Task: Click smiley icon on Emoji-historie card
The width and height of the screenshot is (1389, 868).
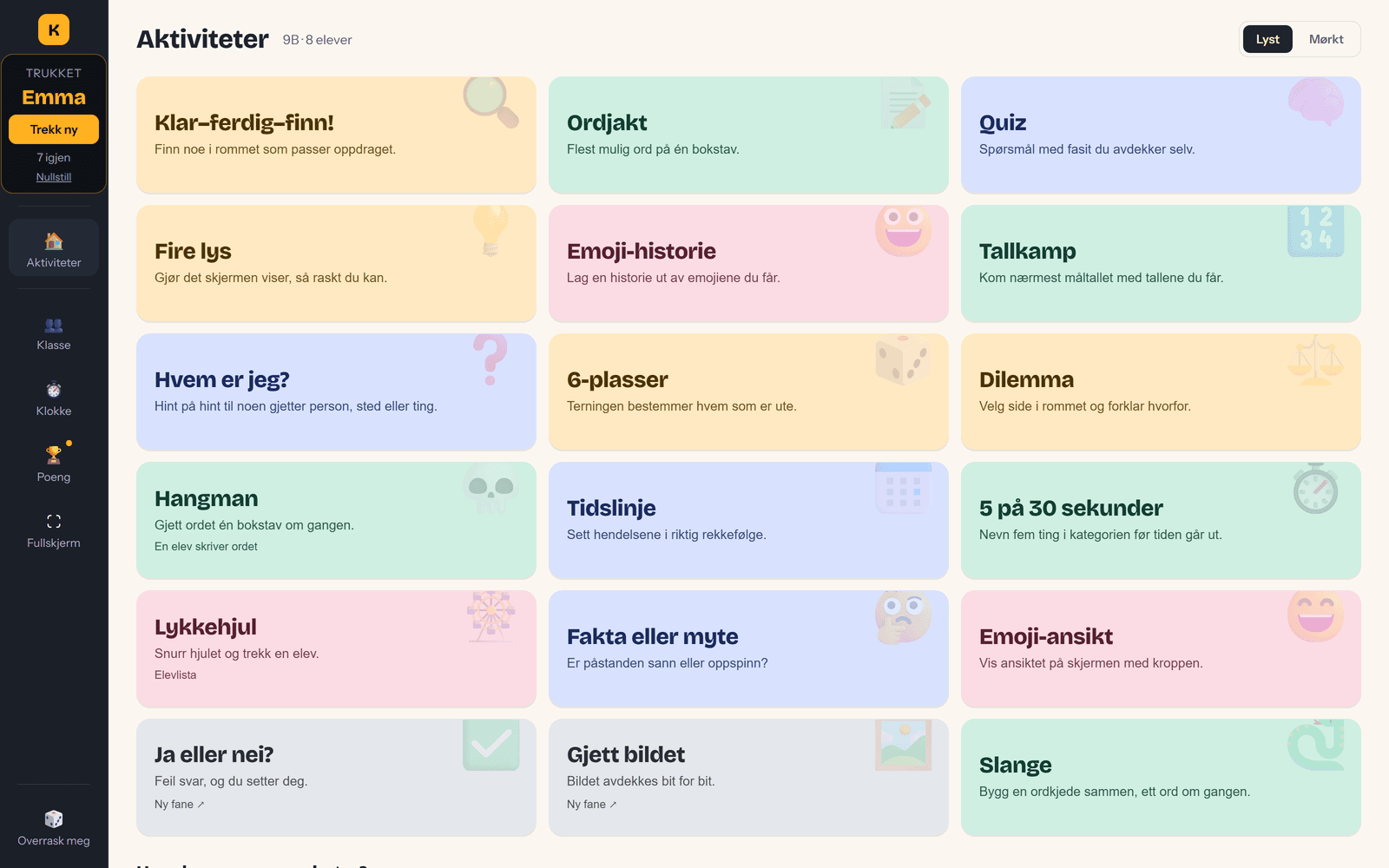Action: tap(904, 230)
